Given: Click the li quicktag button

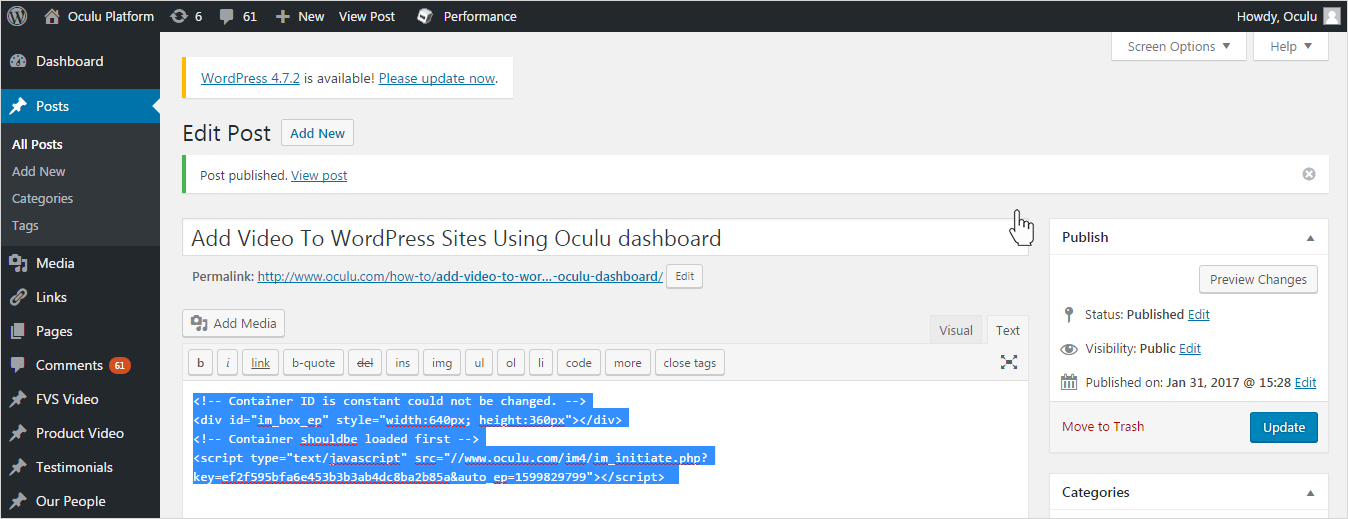Looking at the screenshot, I should click(x=541, y=362).
